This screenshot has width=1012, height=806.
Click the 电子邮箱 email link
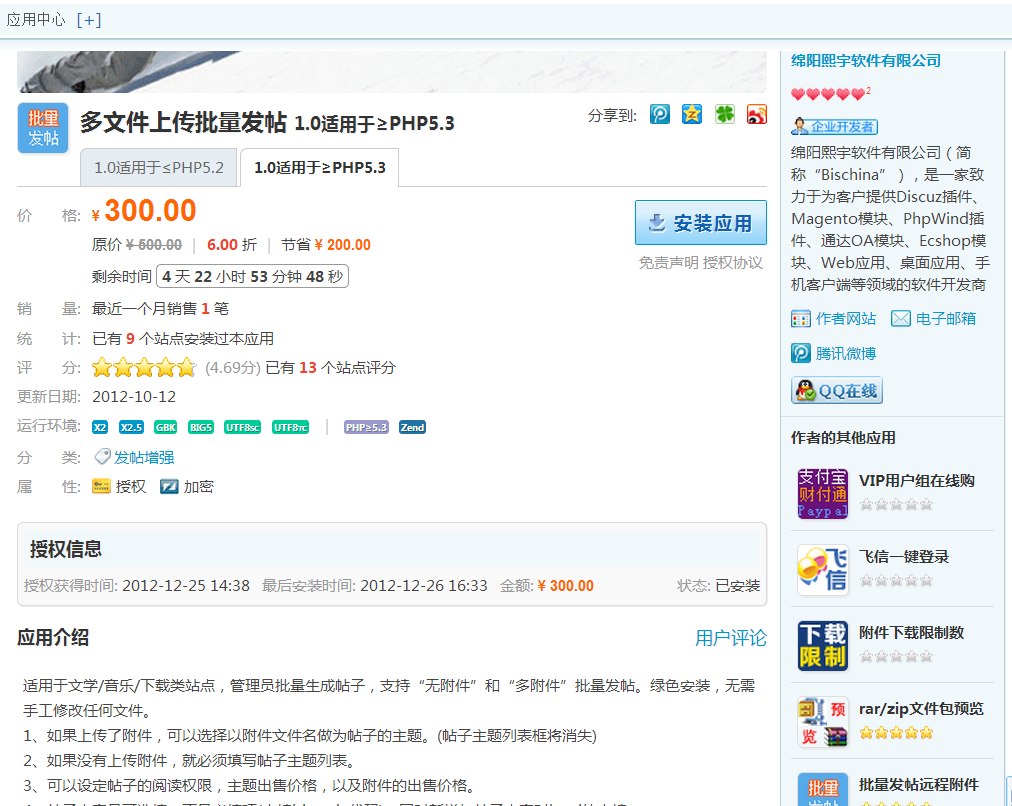(945, 319)
